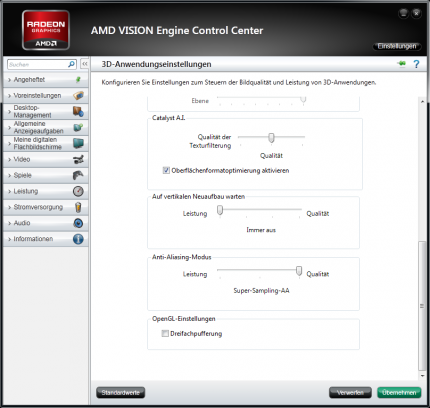Select Audio in the sidebar
The width and height of the screenshot is (430, 408).
(x=46, y=223)
